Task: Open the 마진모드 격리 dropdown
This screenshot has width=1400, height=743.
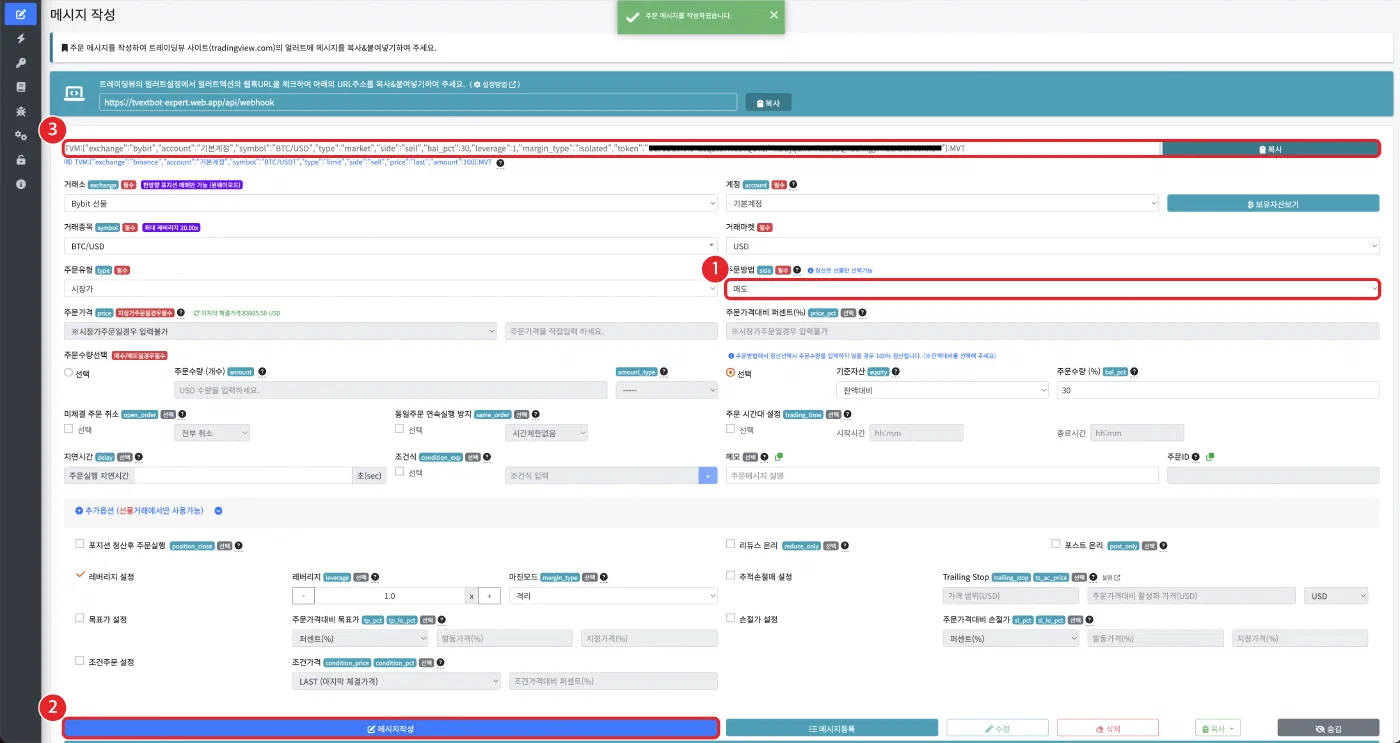Action: click(613, 595)
